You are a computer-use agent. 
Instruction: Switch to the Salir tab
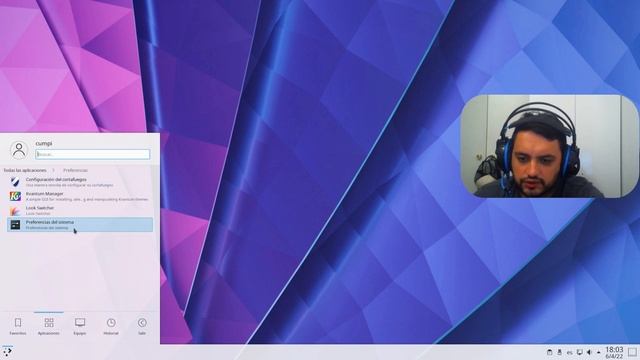pyautogui.click(x=142, y=327)
